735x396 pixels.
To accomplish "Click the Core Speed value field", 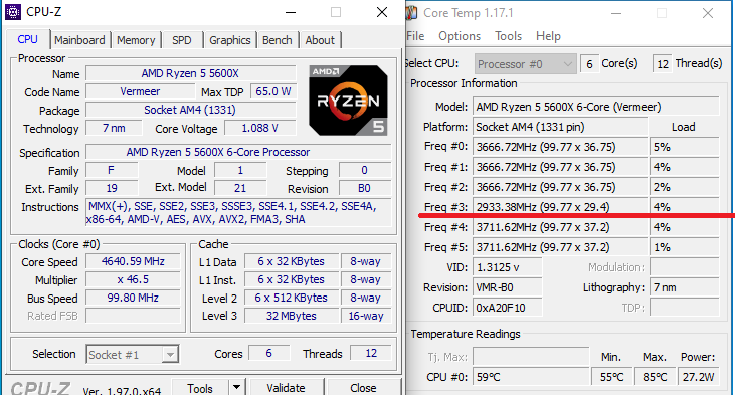I will [133, 262].
